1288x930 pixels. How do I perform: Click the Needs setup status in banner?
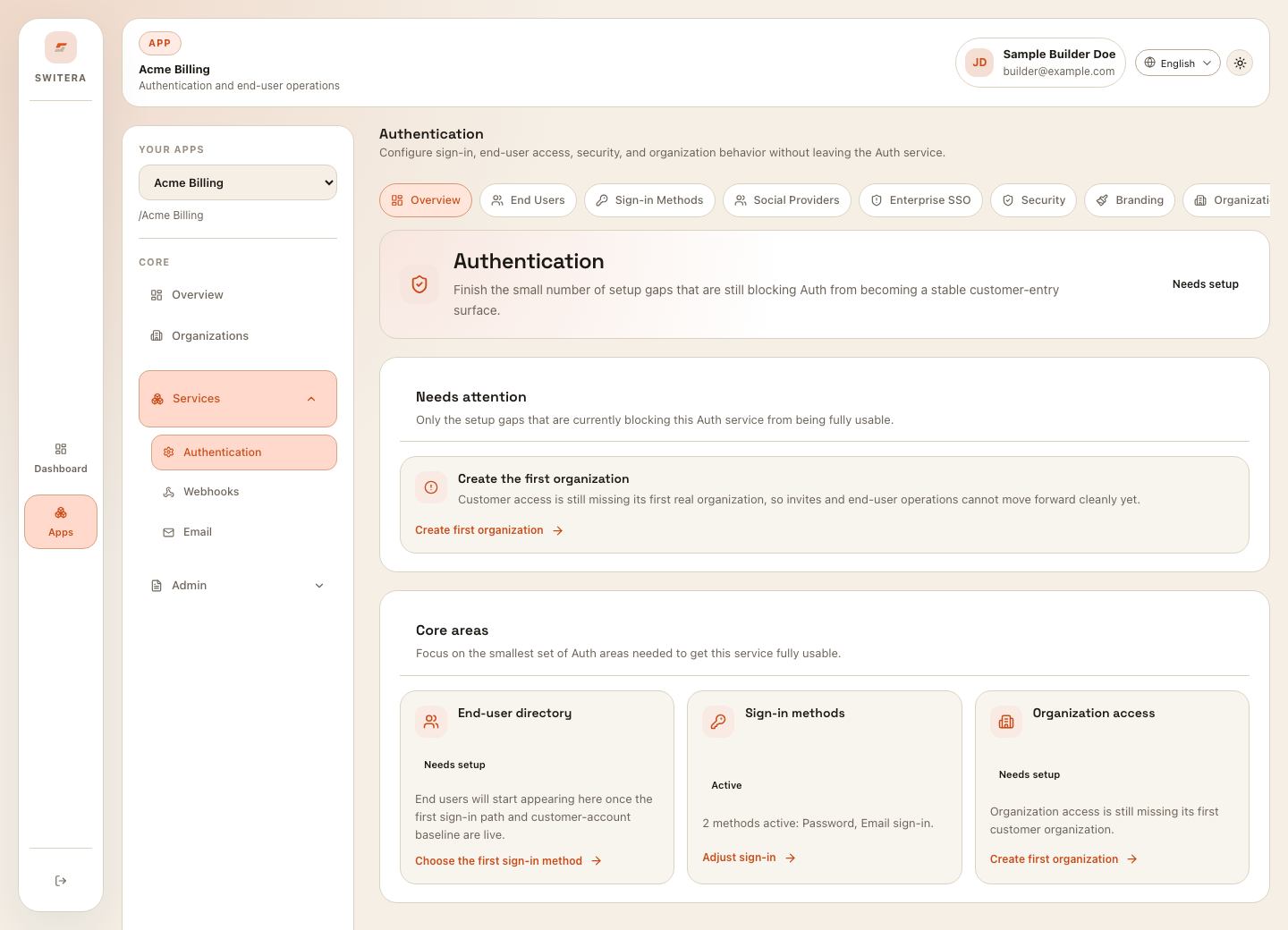1206,284
